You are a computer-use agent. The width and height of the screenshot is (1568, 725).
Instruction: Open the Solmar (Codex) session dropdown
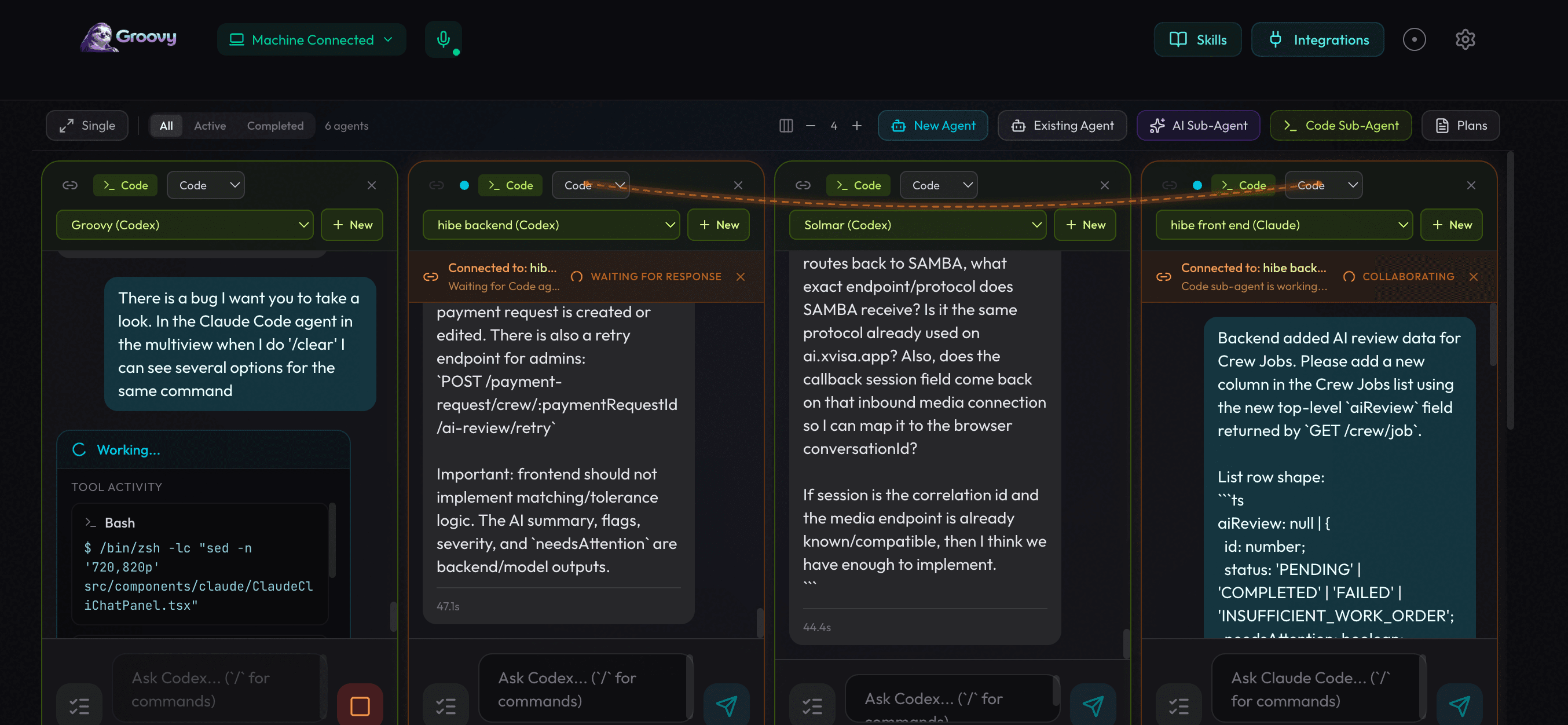pos(917,225)
